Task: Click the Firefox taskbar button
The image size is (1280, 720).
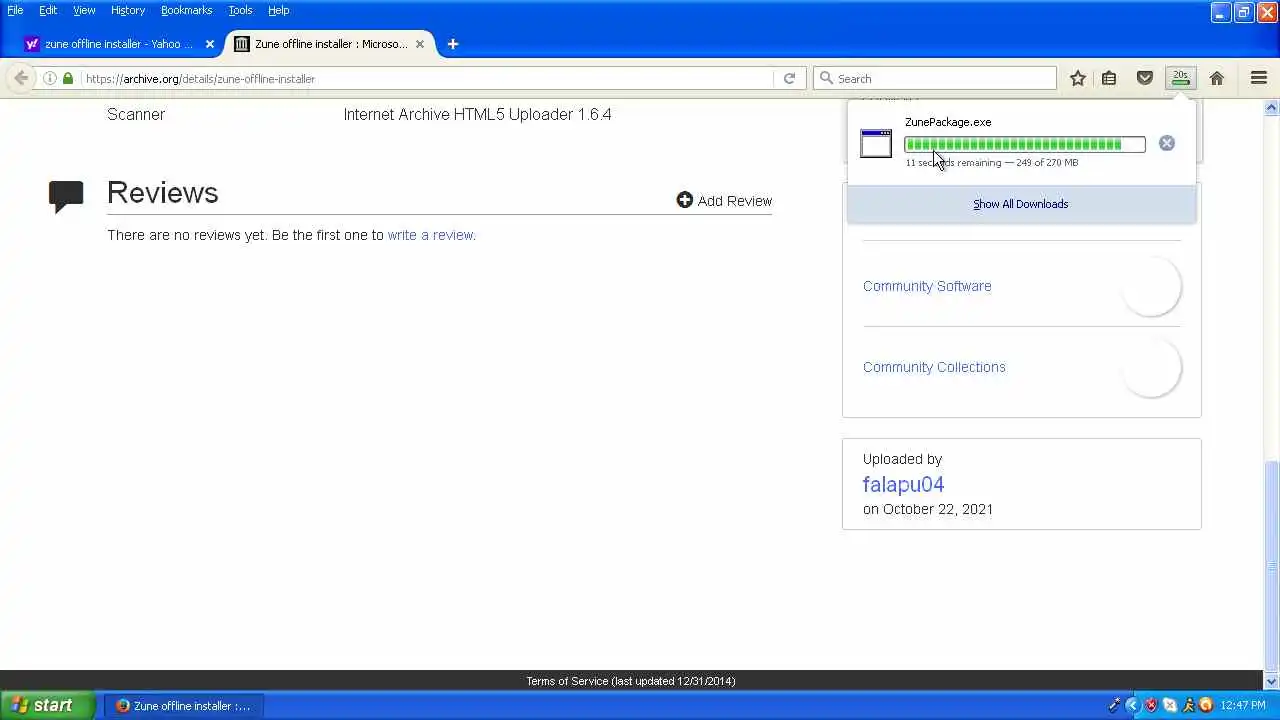Action: (x=184, y=706)
